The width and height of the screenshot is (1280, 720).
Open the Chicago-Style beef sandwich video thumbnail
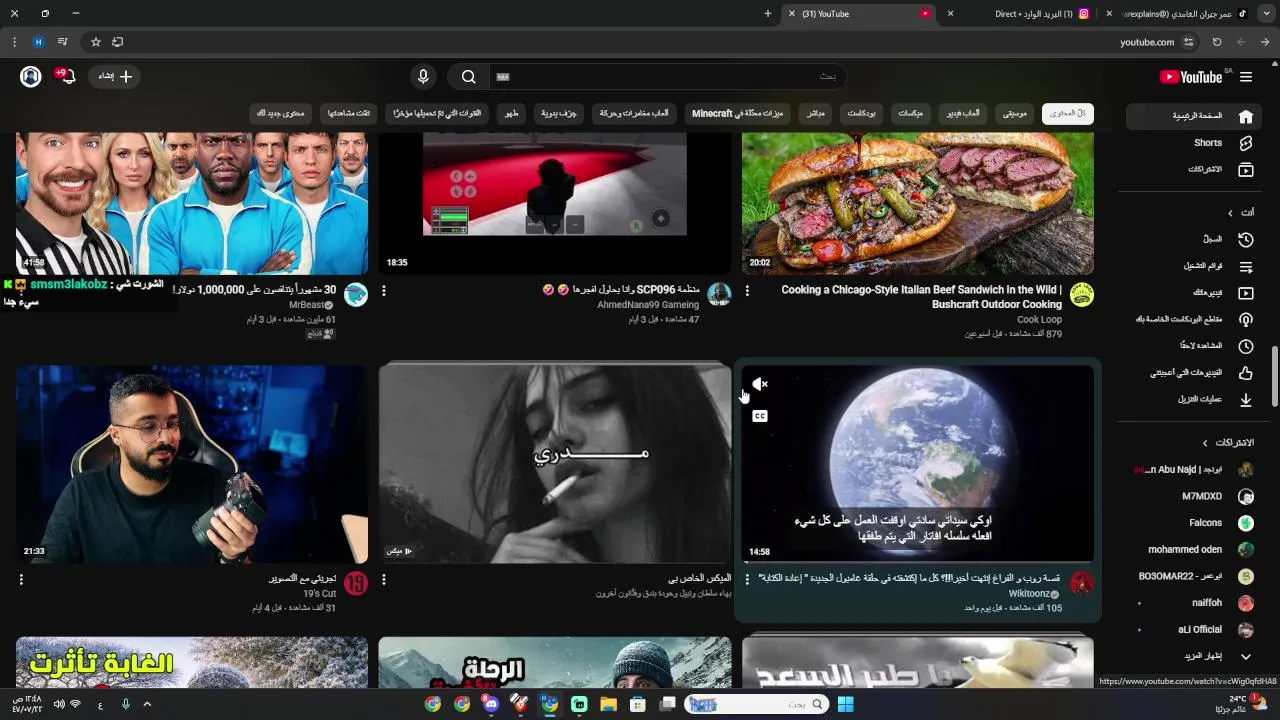tap(918, 204)
